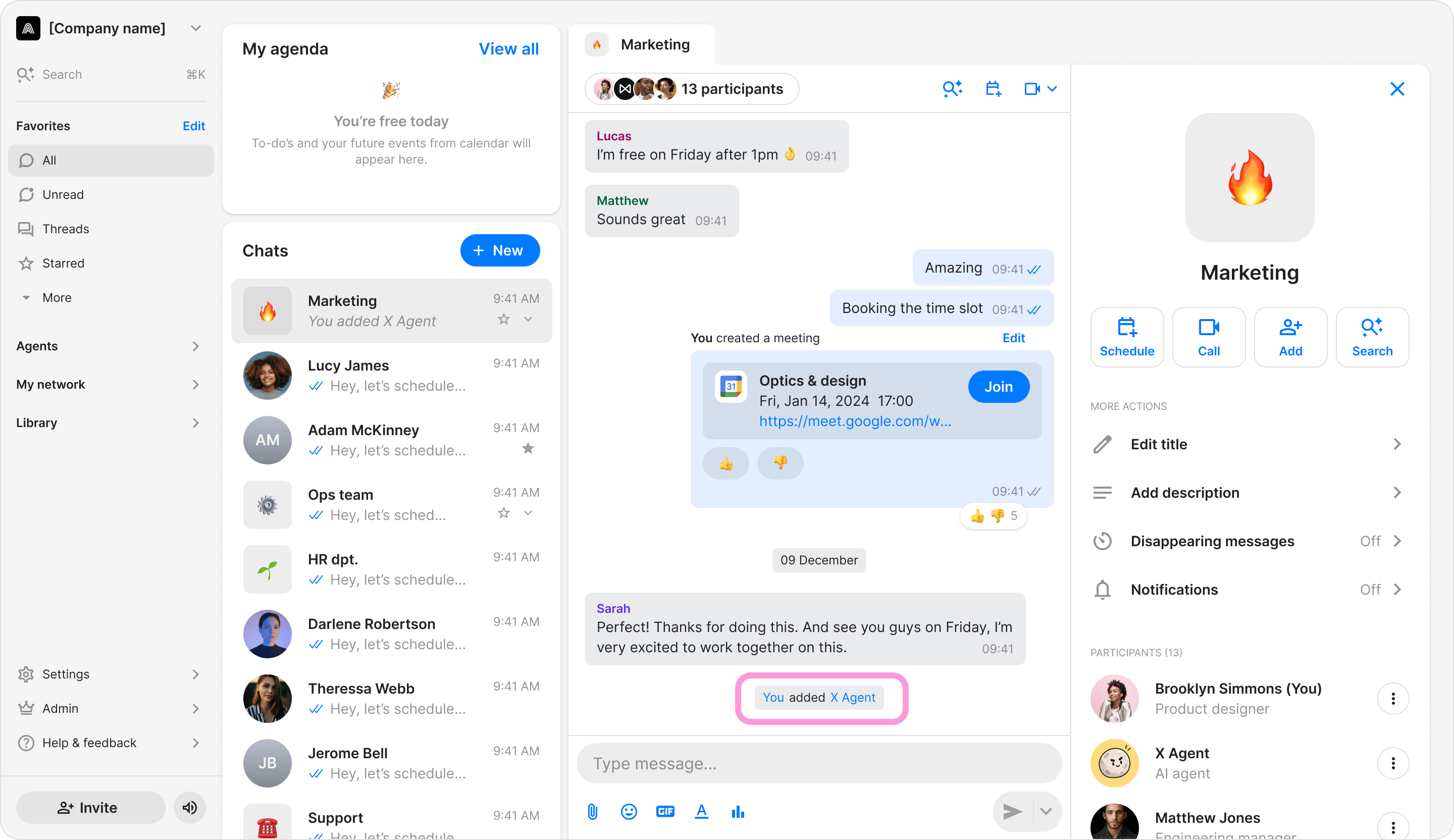
Task: Open text formatting icon
Action: click(702, 812)
